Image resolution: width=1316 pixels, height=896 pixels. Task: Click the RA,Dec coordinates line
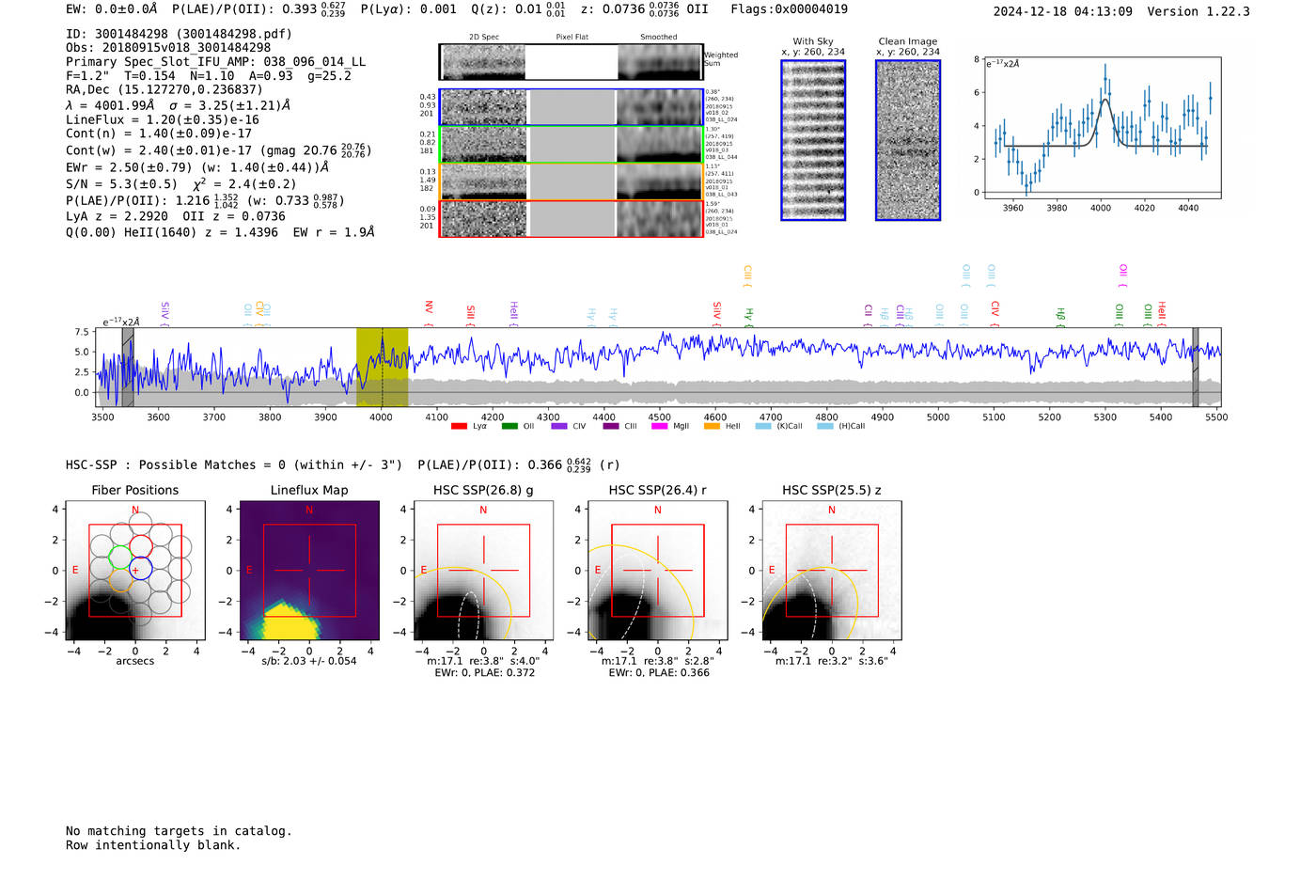pos(164,89)
